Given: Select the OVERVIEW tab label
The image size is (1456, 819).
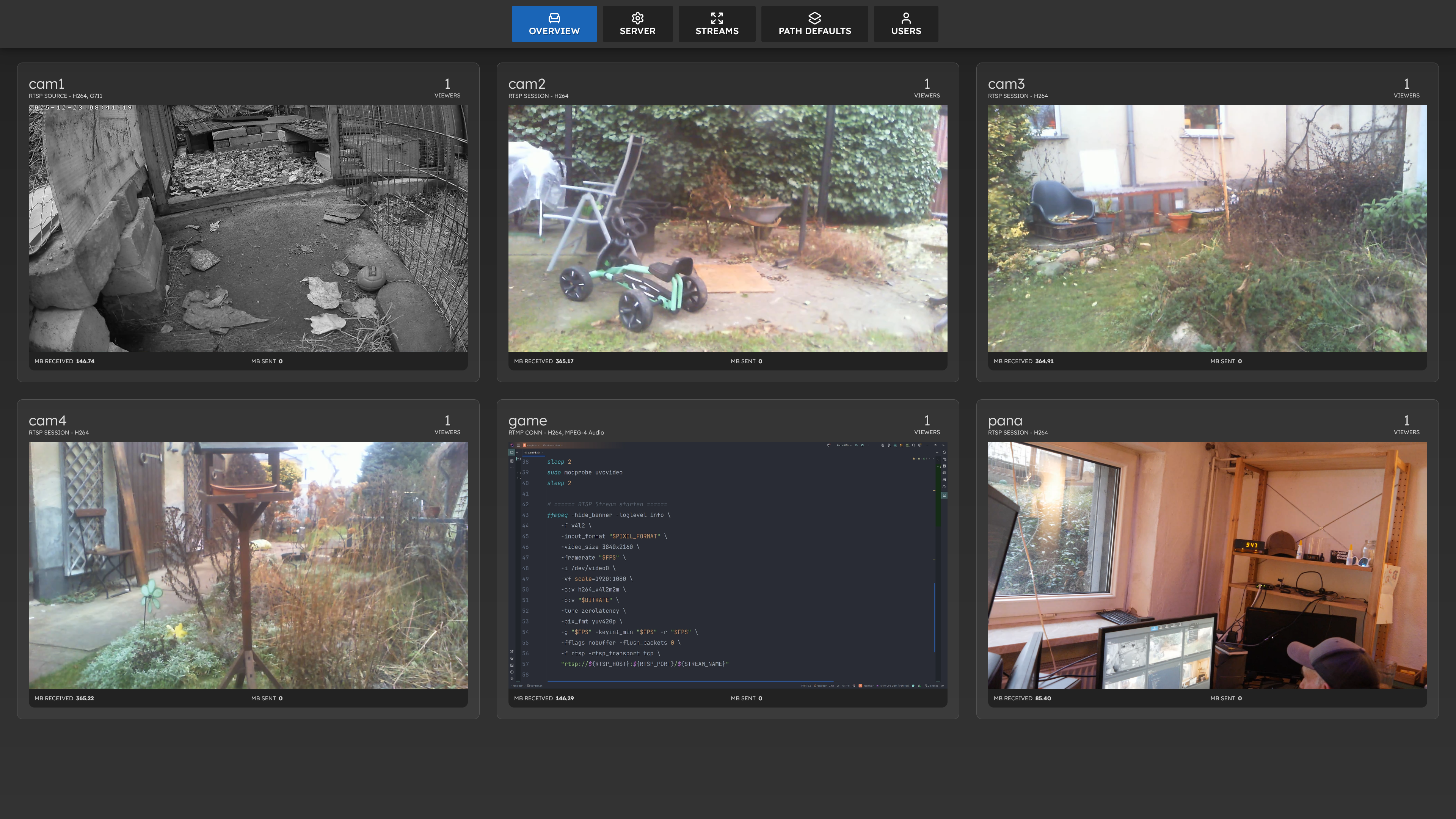Looking at the screenshot, I should 554,31.
